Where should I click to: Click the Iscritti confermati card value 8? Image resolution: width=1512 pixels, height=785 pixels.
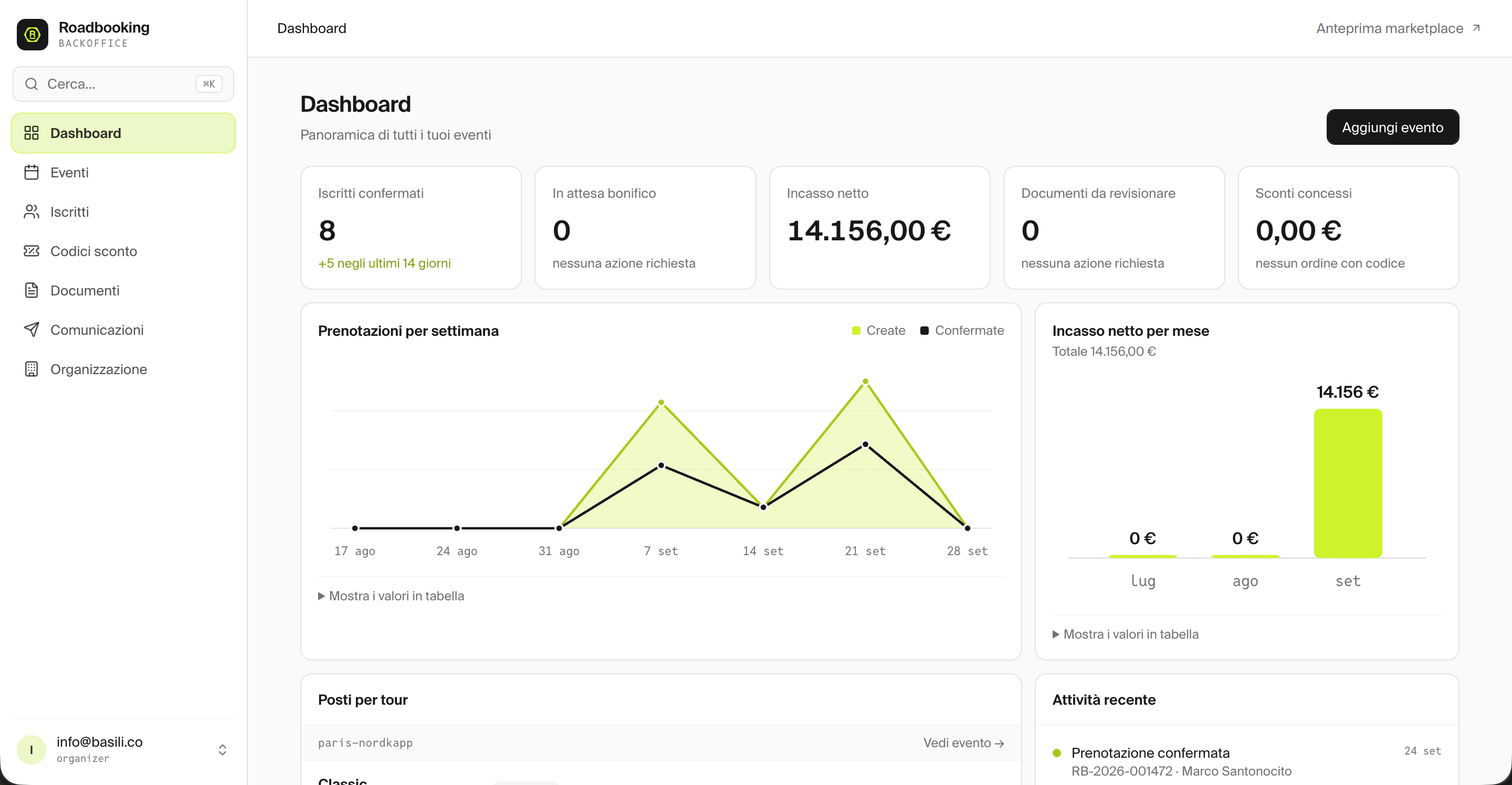(x=327, y=230)
